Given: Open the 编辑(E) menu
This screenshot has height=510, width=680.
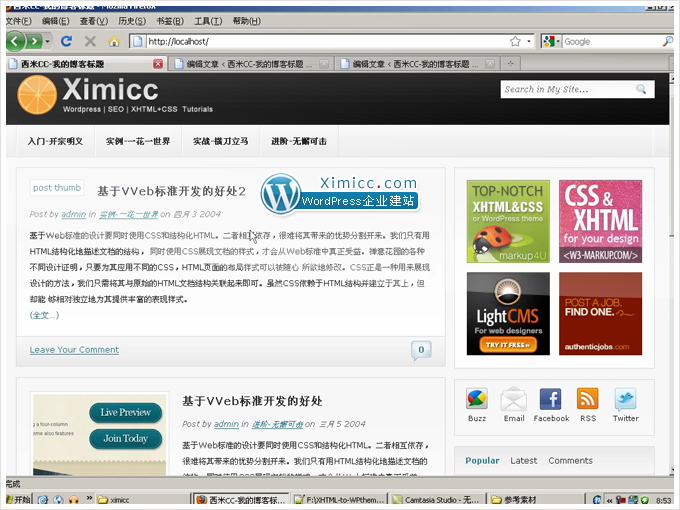Looking at the screenshot, I should pyautogui.click(x=56, y=21).
